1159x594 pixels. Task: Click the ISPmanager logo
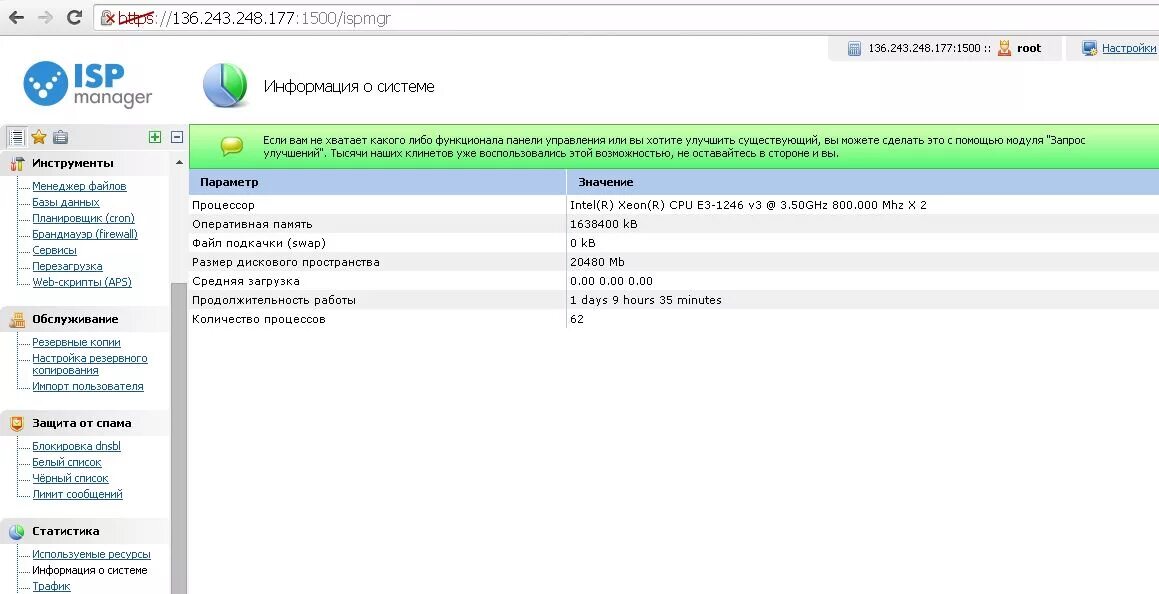[87, 83]
